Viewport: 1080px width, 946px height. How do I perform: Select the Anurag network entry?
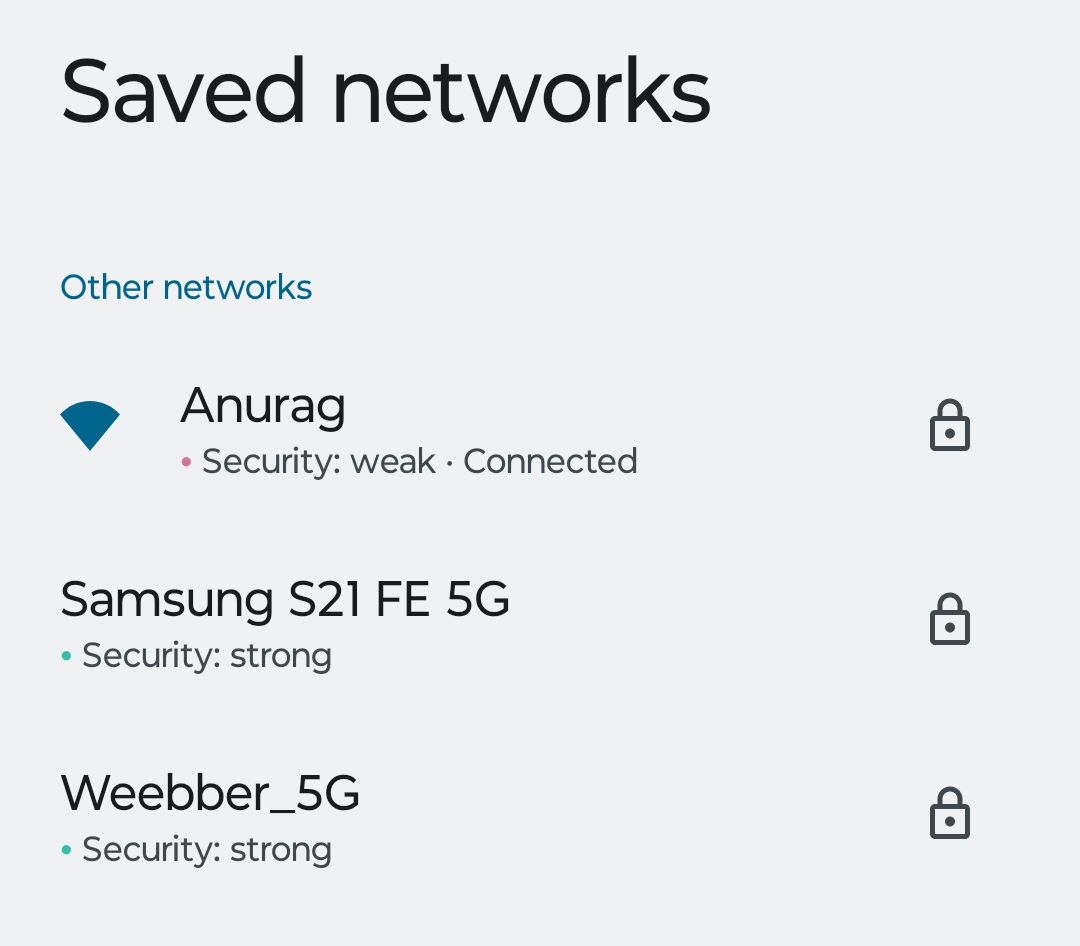[263, 406]
